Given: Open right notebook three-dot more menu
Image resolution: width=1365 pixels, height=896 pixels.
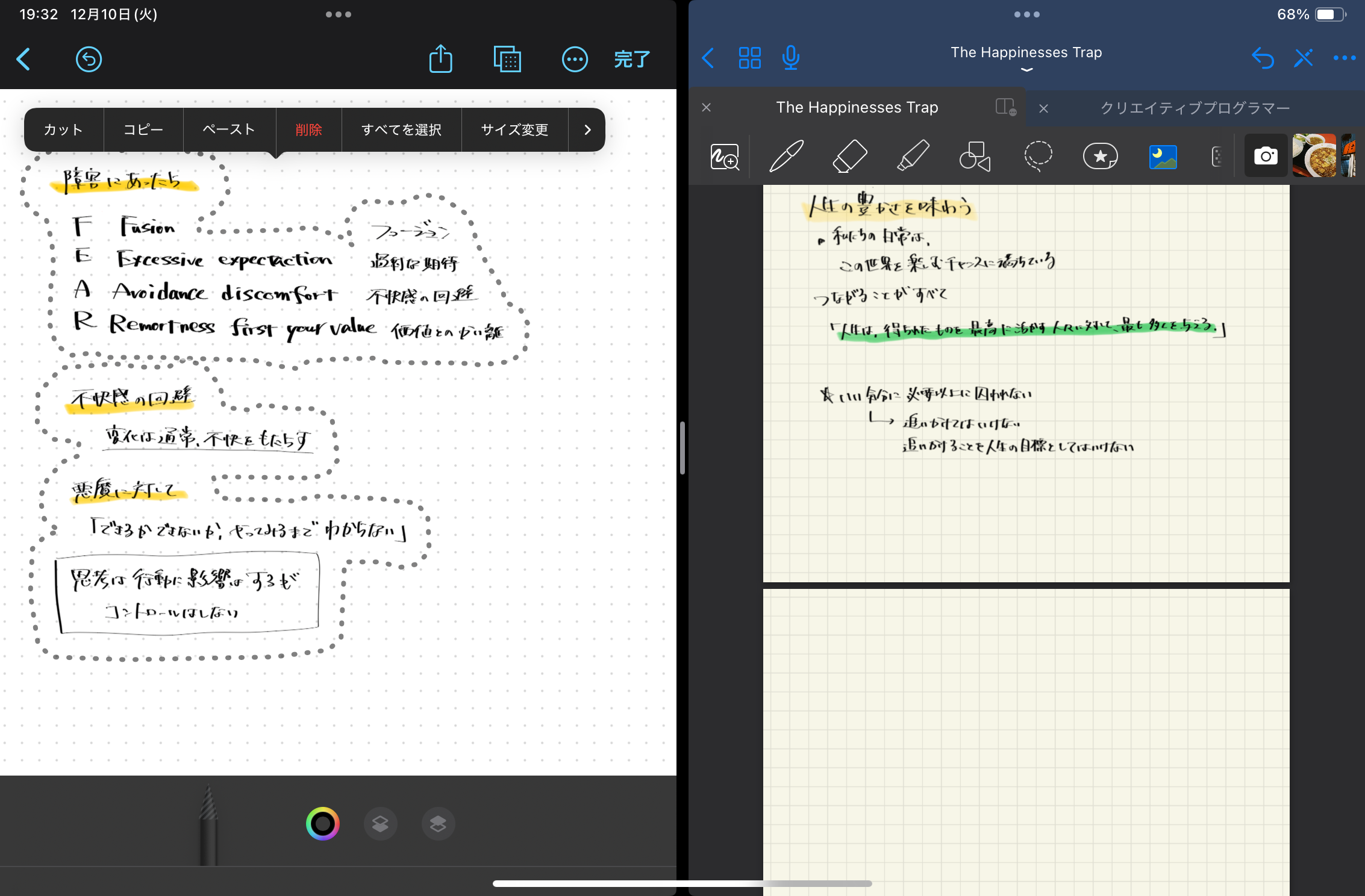Looking at the screenshot, I should tap(1345, 58).
